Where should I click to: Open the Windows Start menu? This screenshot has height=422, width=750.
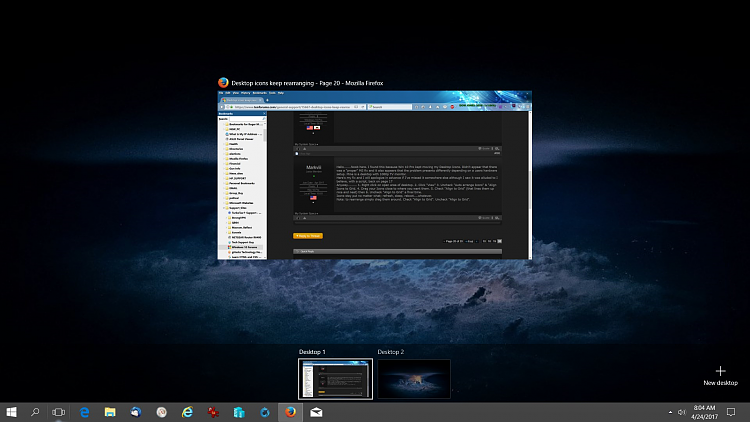tap(11, 411)
